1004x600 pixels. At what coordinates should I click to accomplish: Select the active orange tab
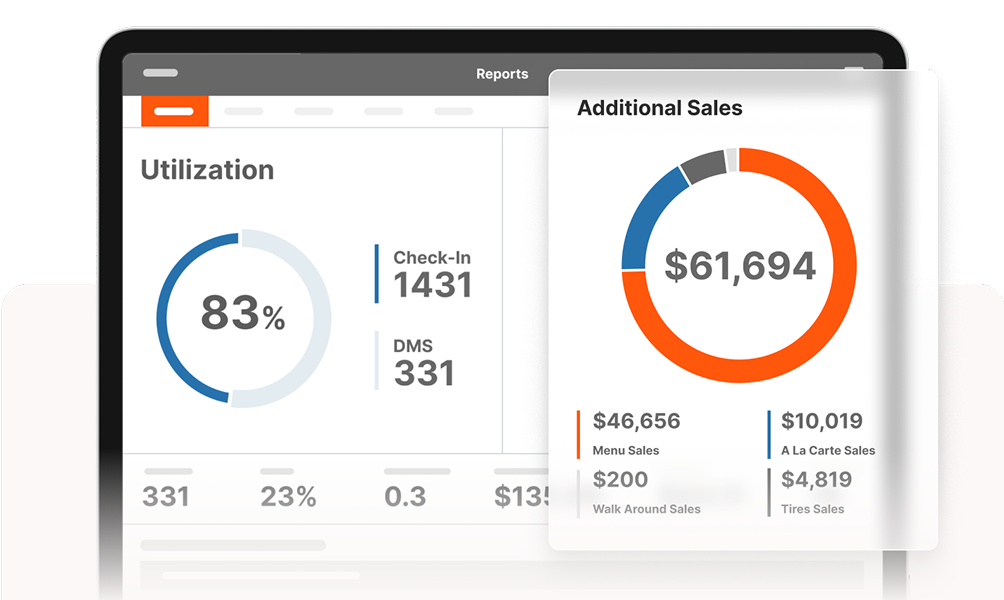point(174,110)
